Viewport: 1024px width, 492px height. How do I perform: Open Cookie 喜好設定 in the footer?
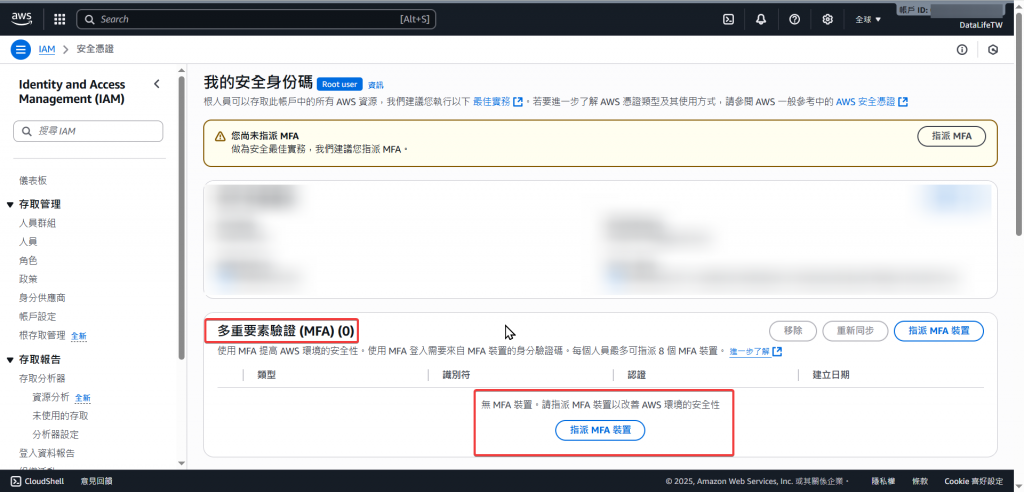[974, 481]
